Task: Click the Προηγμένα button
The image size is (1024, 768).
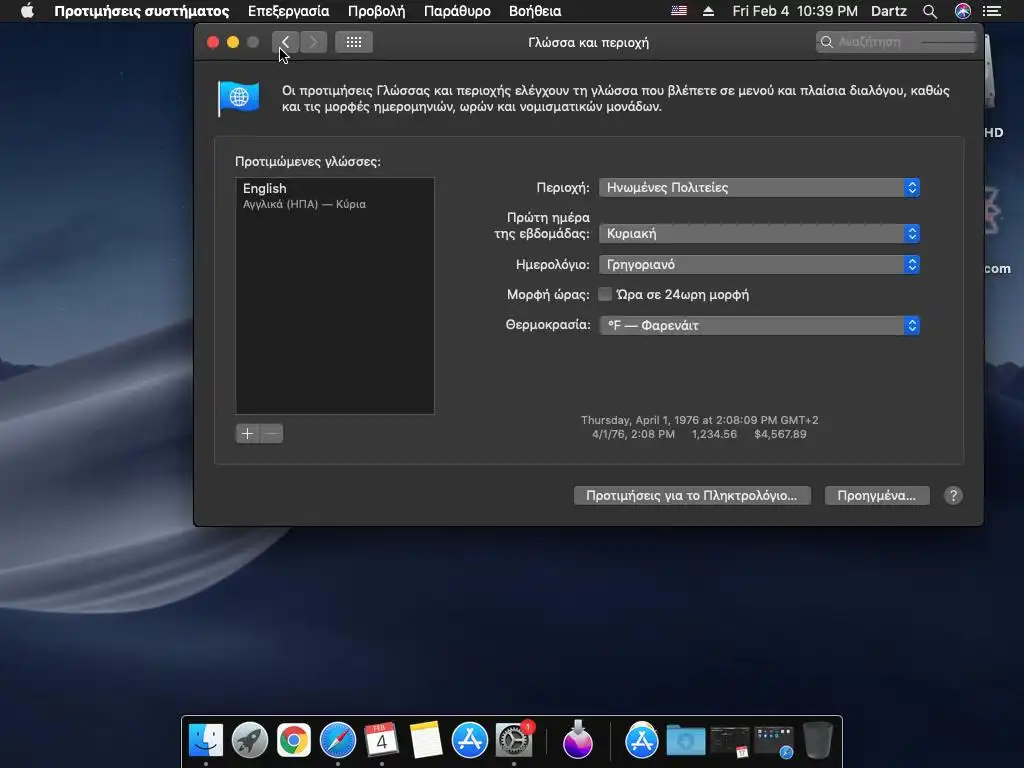Action: tap(877, 496)
